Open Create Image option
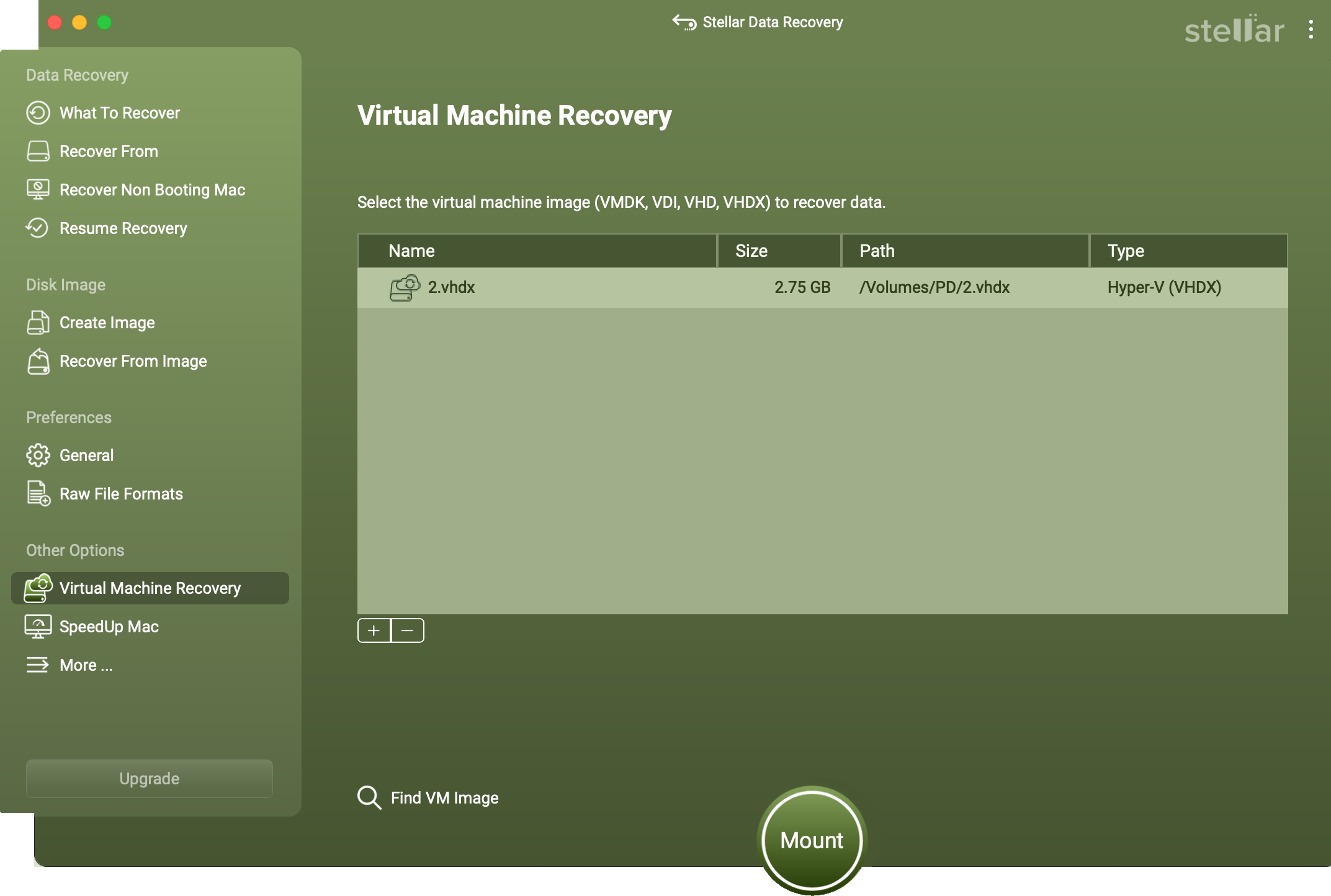 (107, 323)
